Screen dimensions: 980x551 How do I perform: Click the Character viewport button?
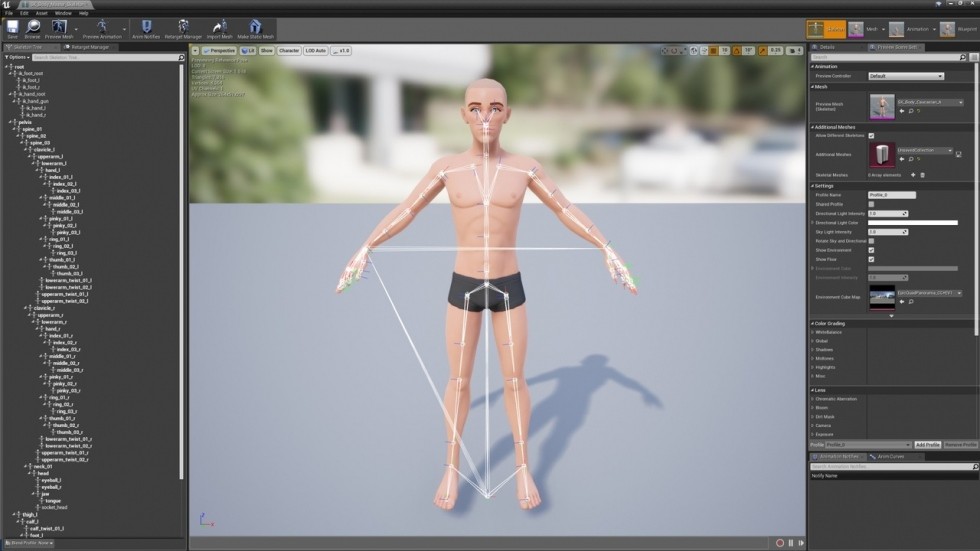point(289,51)
